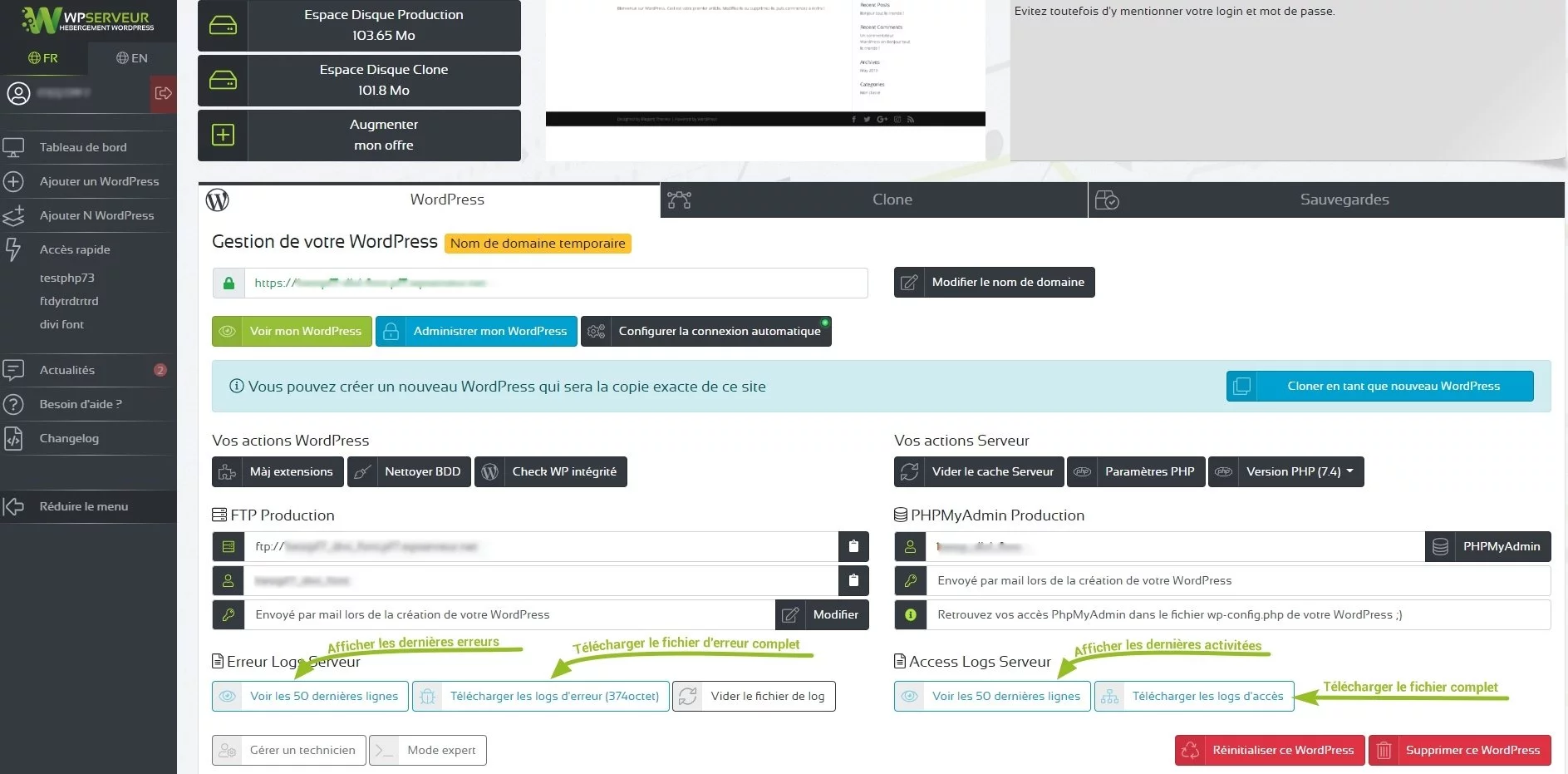This screenshot has width=1568, height=774.
Task: Copy the FTP username
Action: 853,580
